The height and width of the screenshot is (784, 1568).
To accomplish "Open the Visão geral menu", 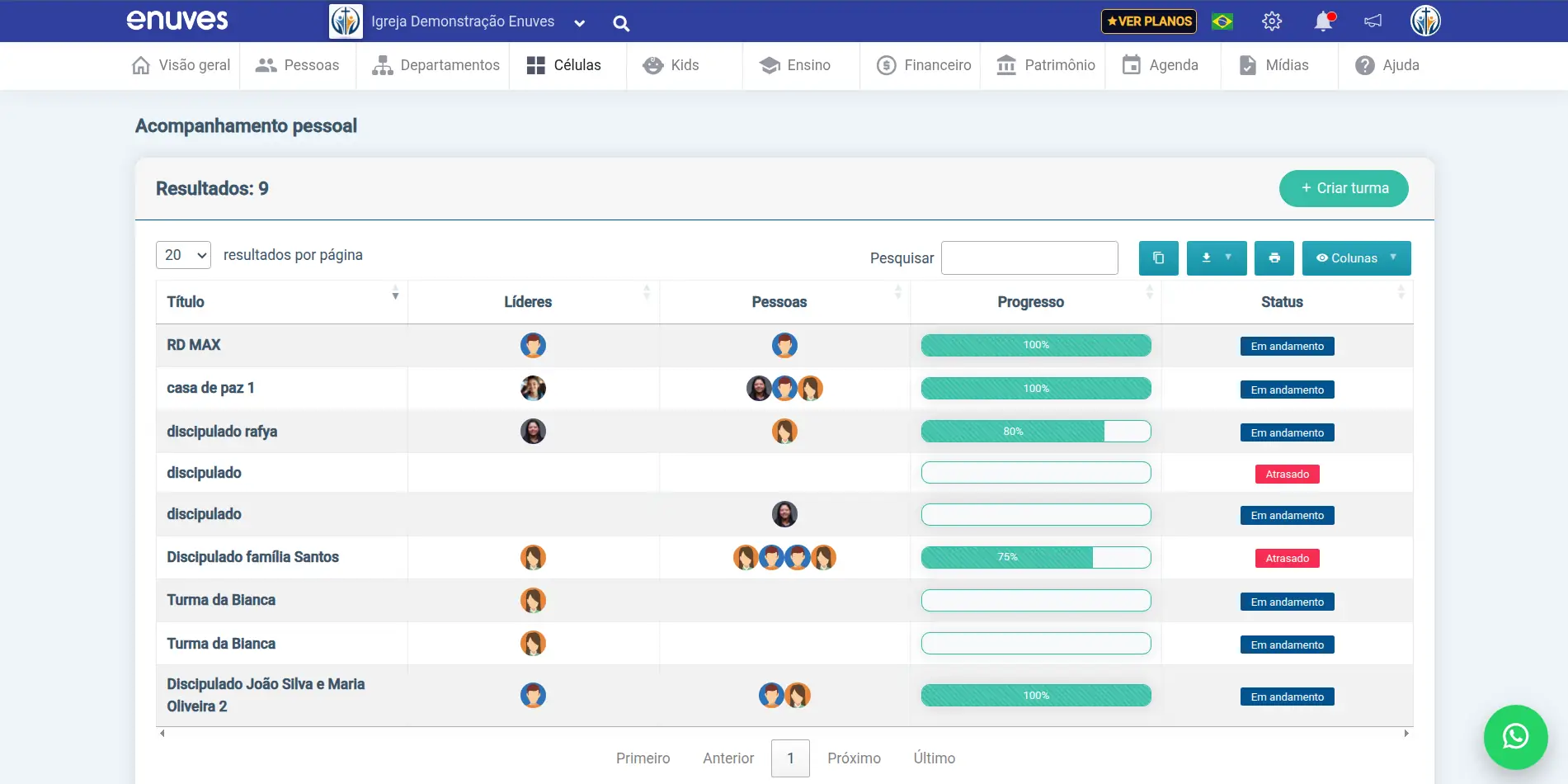I will click(181, 65).
